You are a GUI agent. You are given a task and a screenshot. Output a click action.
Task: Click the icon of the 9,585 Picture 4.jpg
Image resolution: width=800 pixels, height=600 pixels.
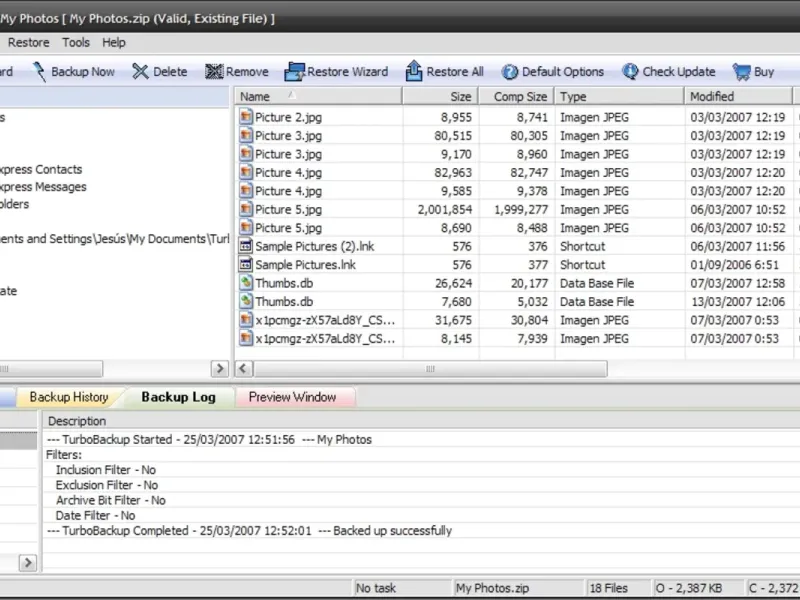[246, 190]
